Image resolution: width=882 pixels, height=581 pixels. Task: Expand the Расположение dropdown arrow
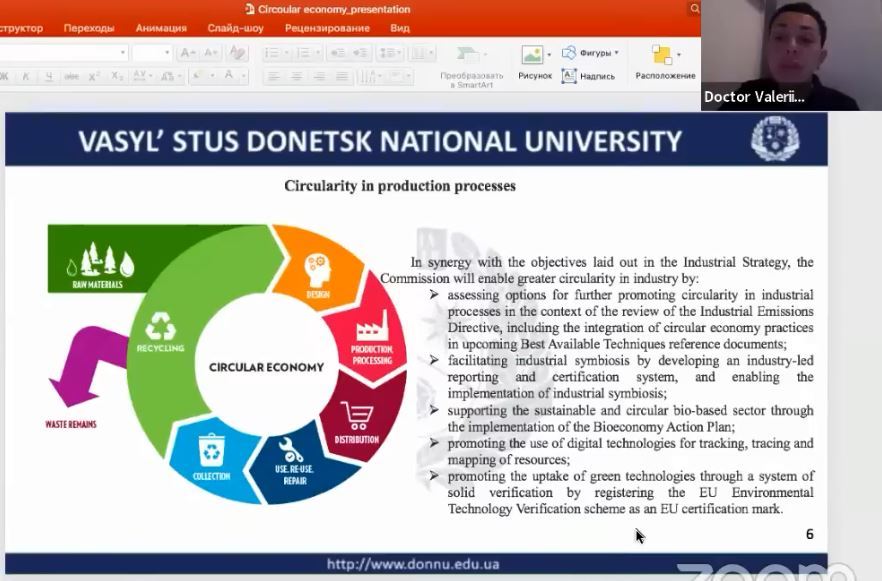point(679,55)
